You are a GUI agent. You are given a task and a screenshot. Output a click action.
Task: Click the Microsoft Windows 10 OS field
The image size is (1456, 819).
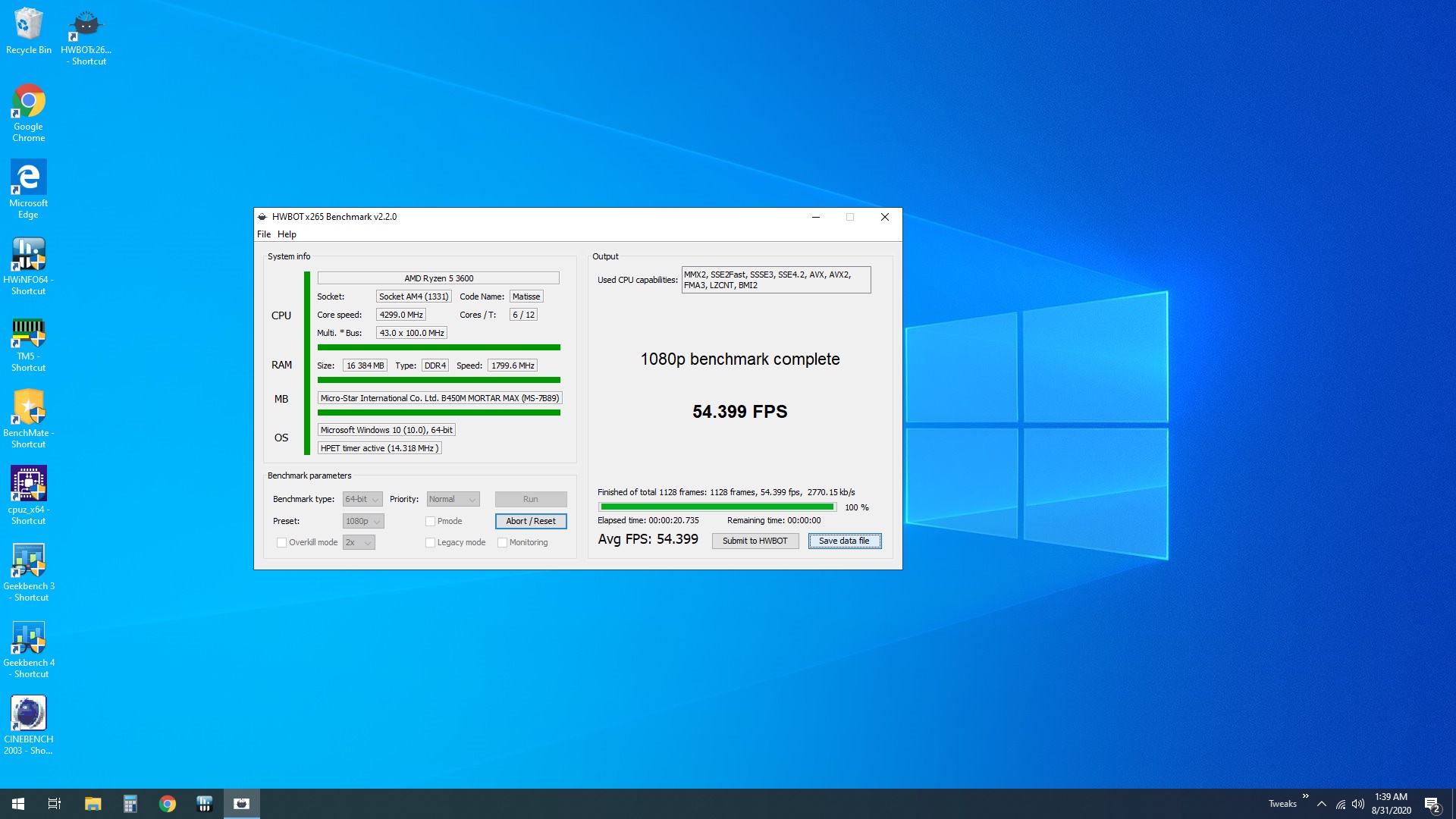[387, 430]
